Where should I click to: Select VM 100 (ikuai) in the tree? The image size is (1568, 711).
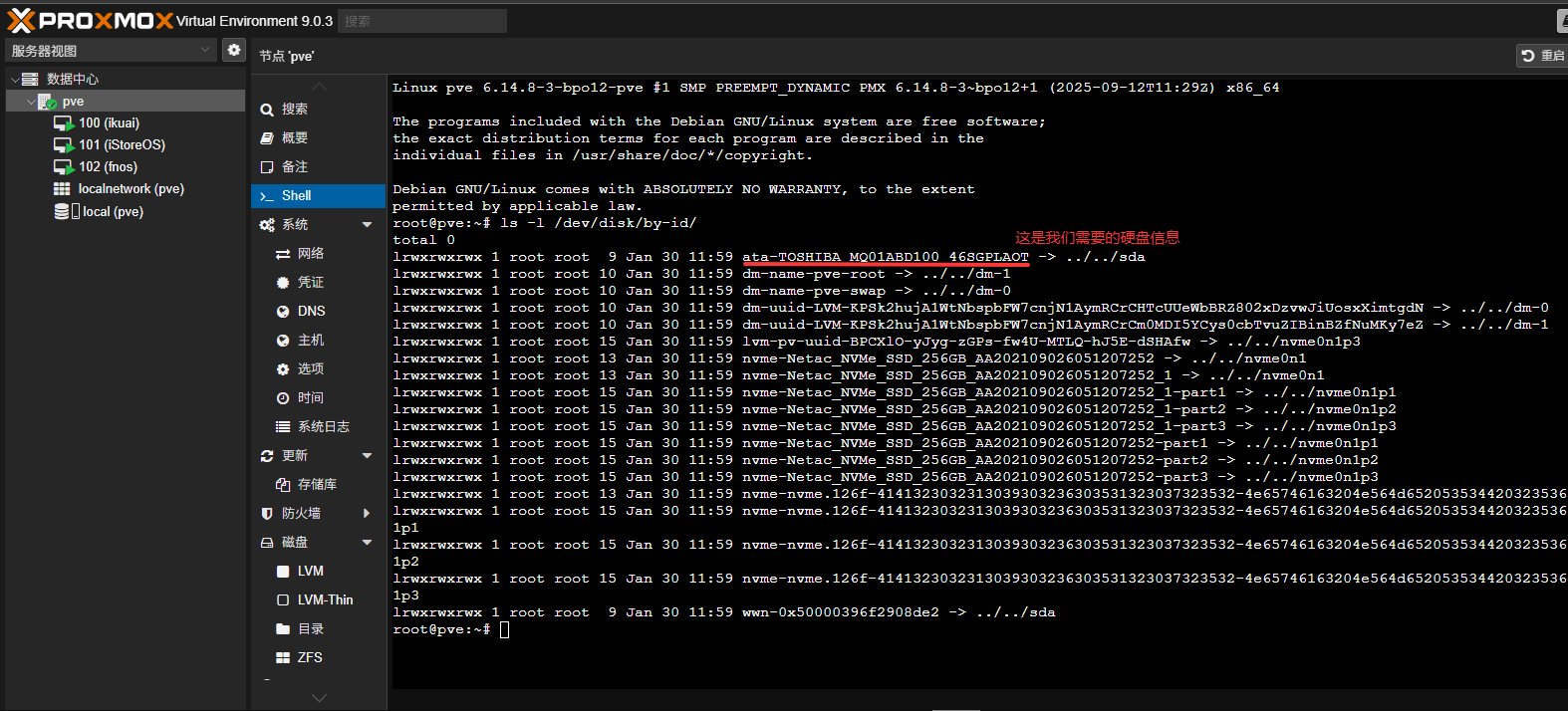pos(109,123)
